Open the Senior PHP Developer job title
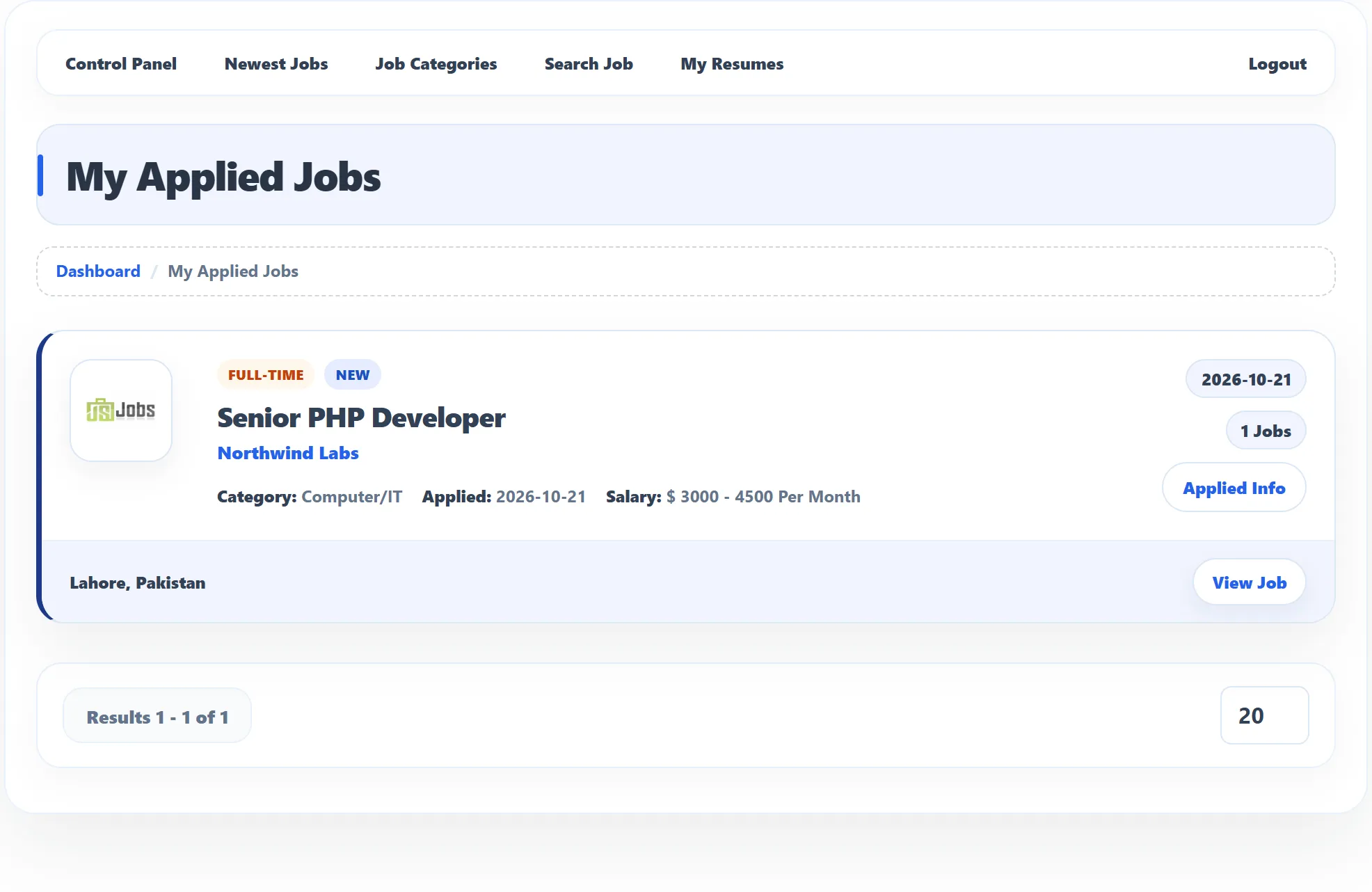This screenshot has height=892, width=1372. tap(361, 417)
